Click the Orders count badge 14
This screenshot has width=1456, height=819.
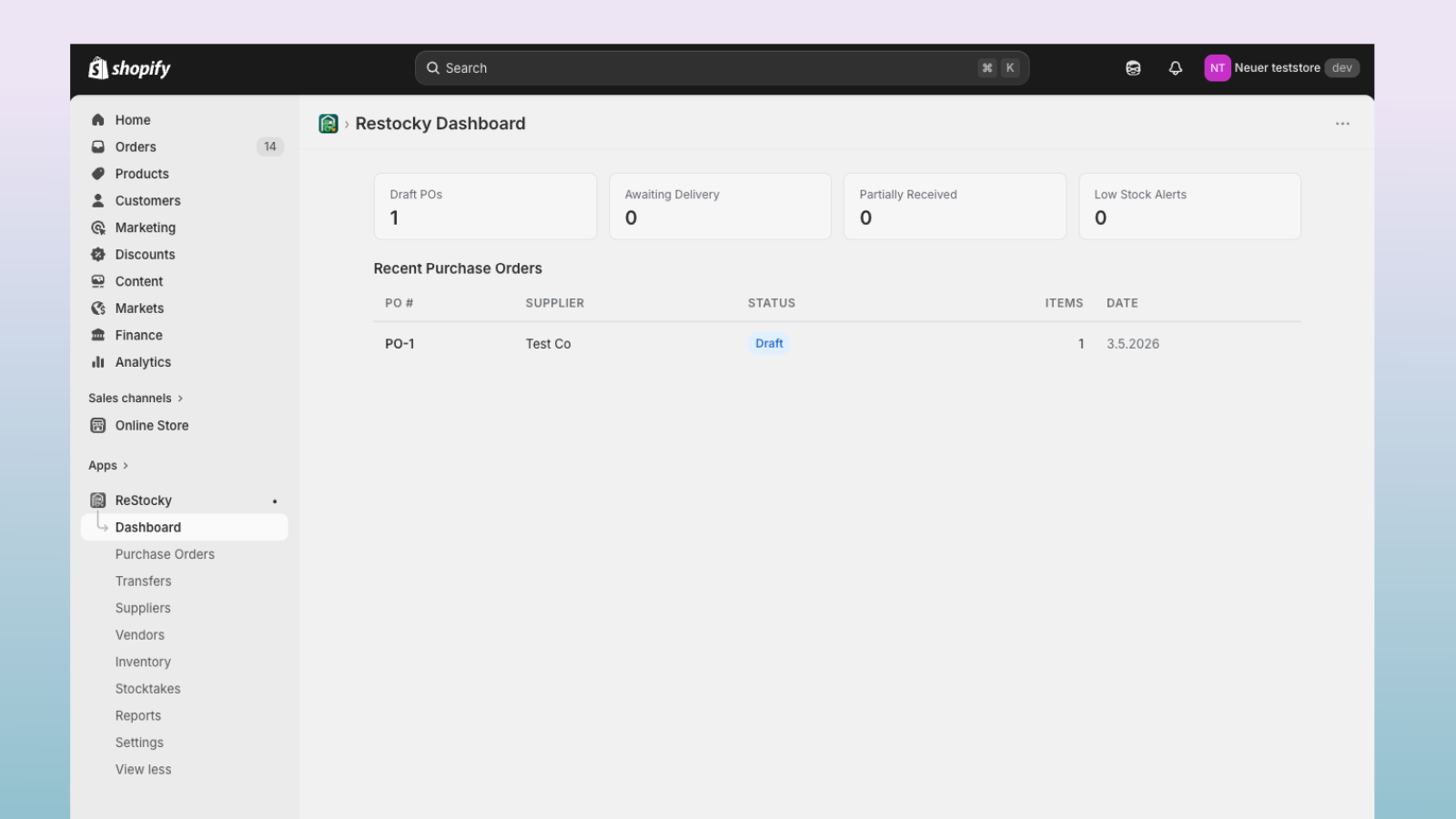click(x=270, y=147)
